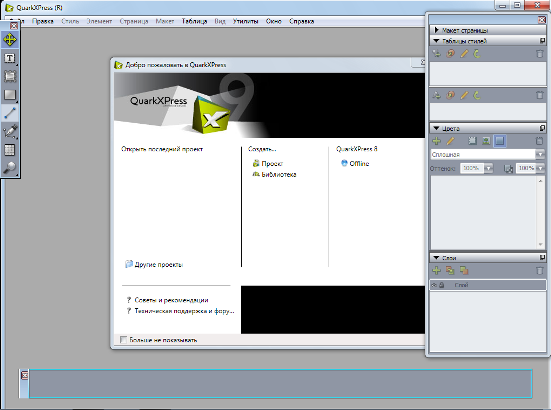The image size is (551, 410).
Task: Click Merge Layers icon in Слои panel
Action: coord(464,270)
